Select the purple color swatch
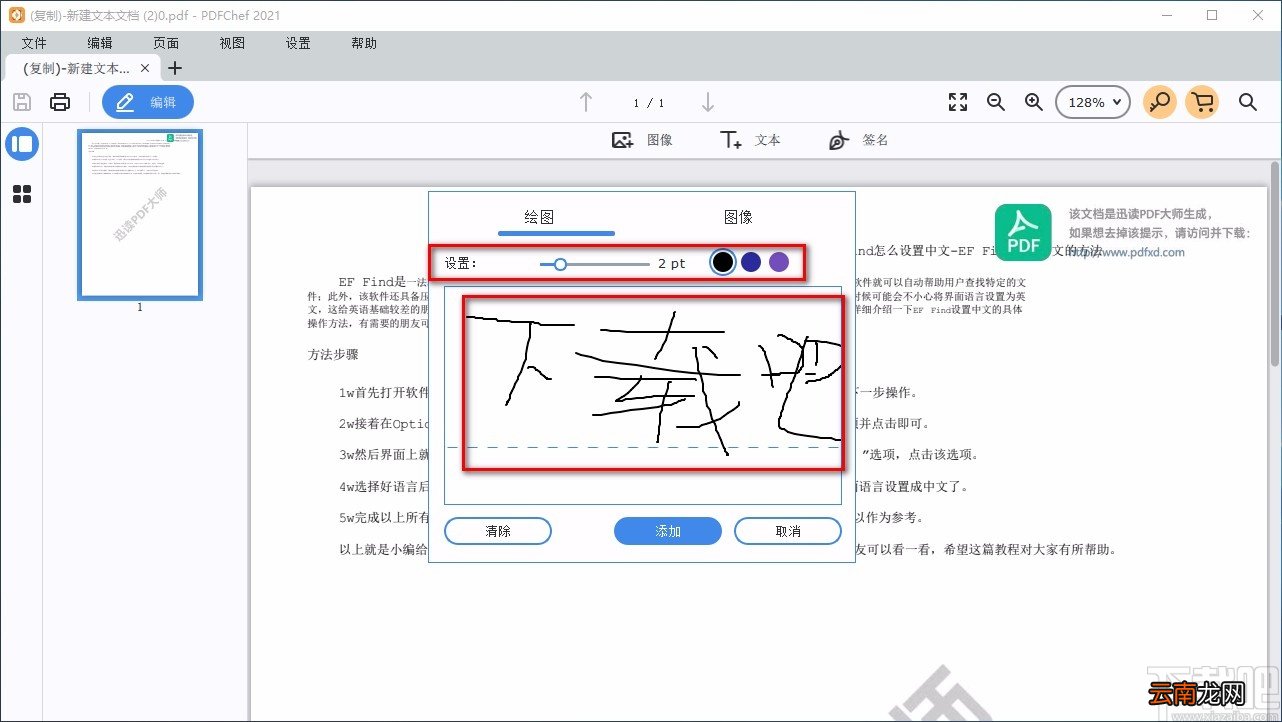The image size is (1282, 722). coord(779,262)
